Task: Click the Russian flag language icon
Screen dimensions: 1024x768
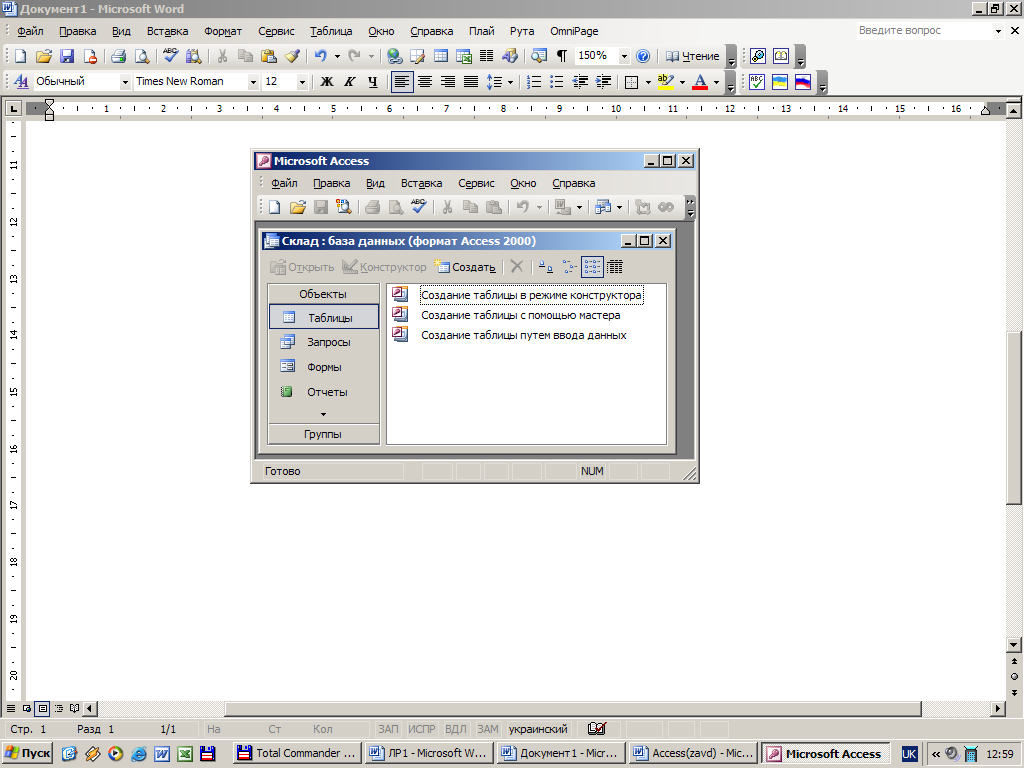Action: click(x=803, y=82)
